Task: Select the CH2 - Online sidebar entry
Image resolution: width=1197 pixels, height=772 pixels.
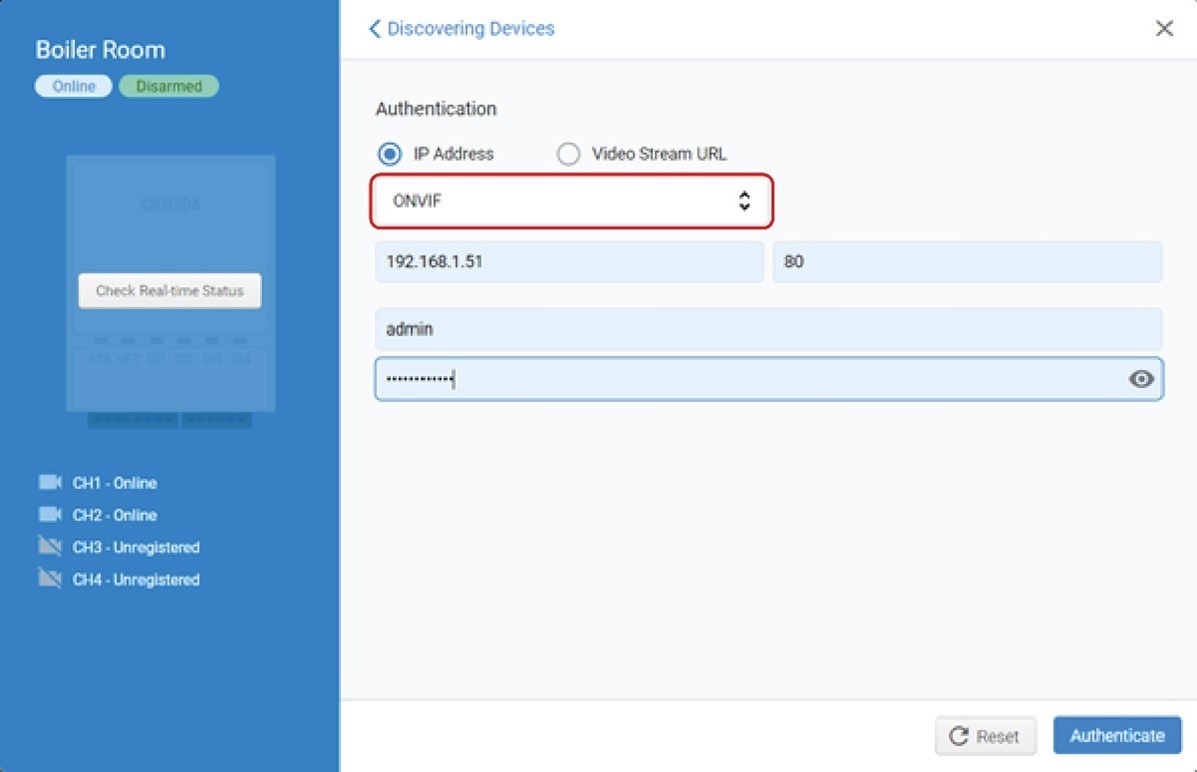Action: tap(113, 514)
